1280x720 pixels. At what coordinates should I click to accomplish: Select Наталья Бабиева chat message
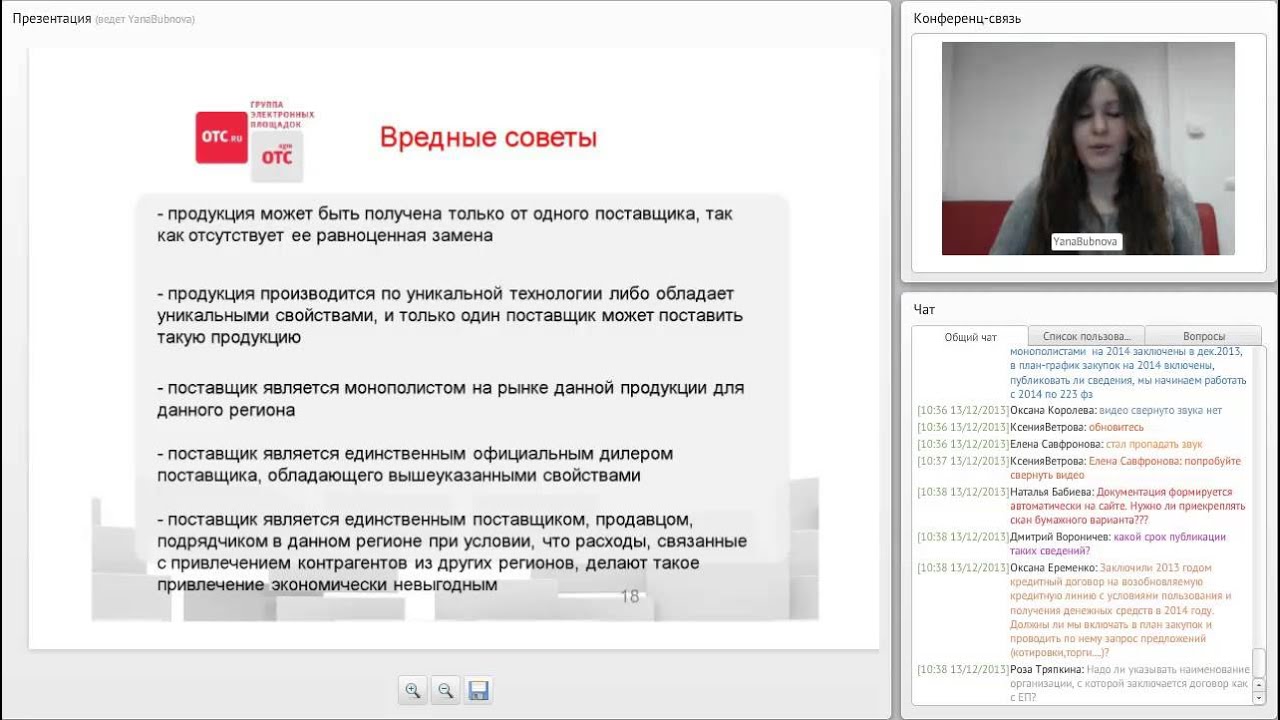click(1081, 506)
